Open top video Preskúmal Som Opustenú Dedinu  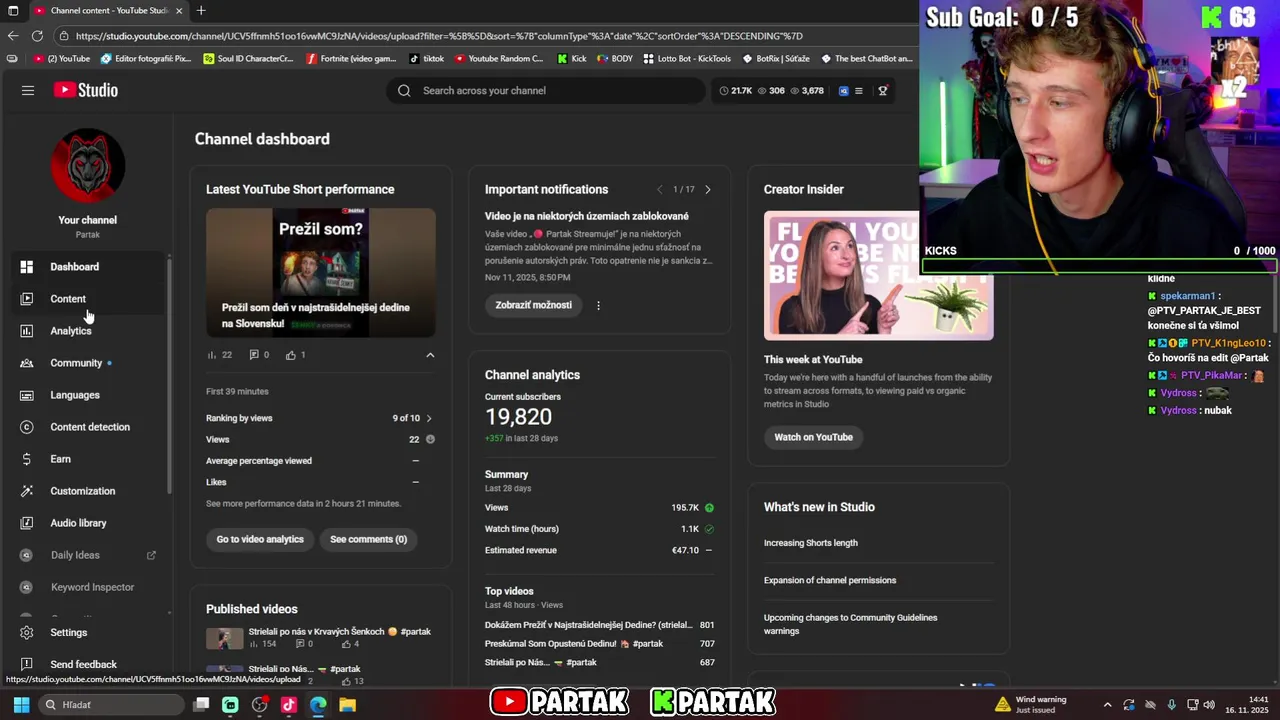click(x=574, y=644)
